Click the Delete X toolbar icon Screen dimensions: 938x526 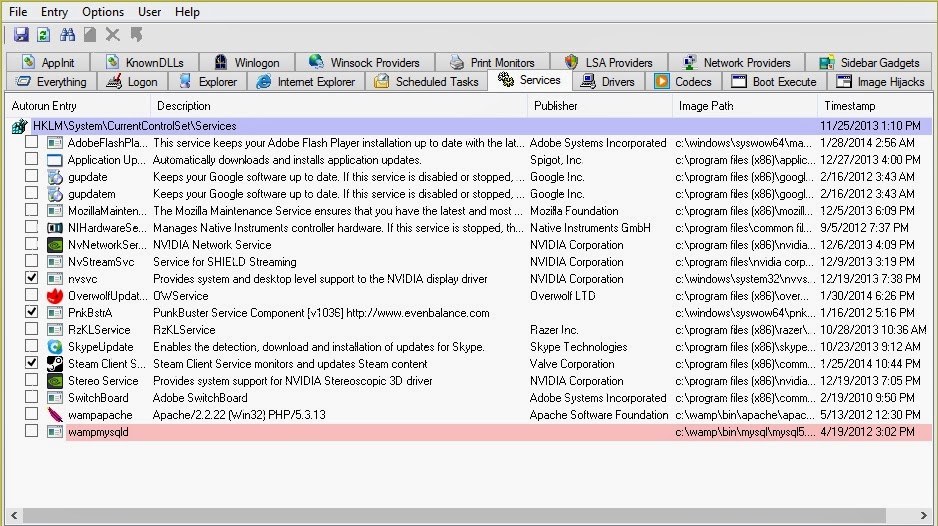coord(112,35)
